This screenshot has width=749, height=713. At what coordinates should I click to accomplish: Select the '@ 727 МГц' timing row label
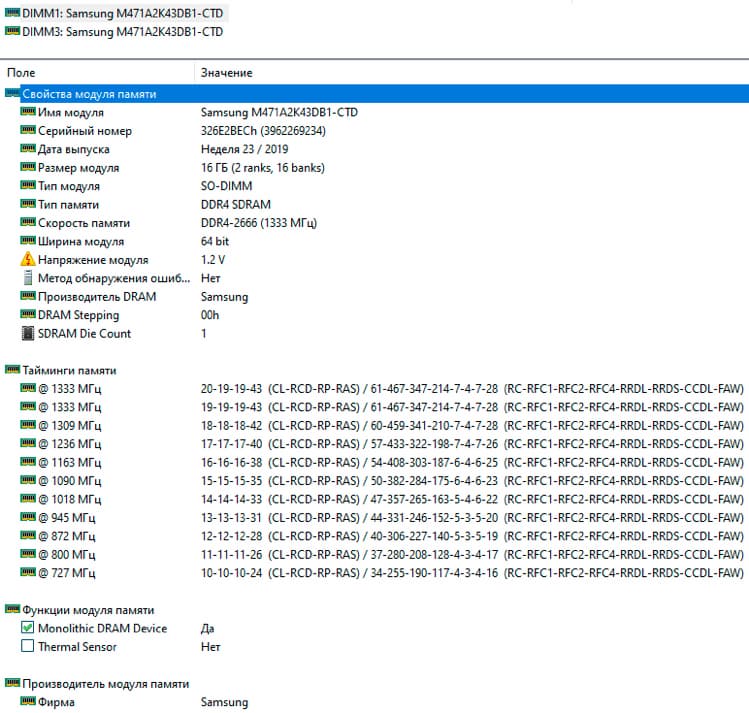[66, 573]
